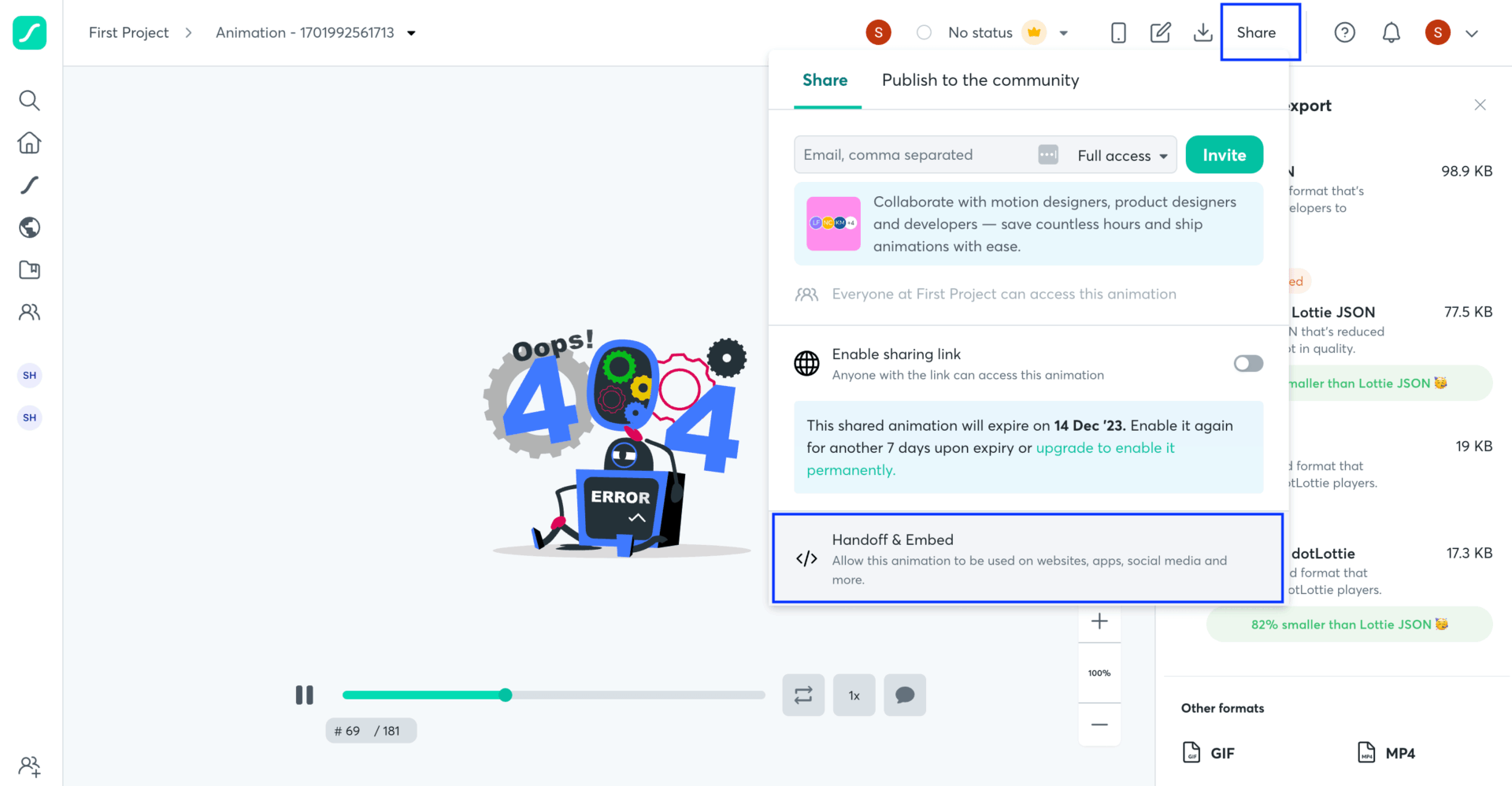Image resolution: width=1512 pixels, height=786 pixels.
Task: Click the download icon in the top bar
Action: pyautogui.click(x=1203, y=32)
